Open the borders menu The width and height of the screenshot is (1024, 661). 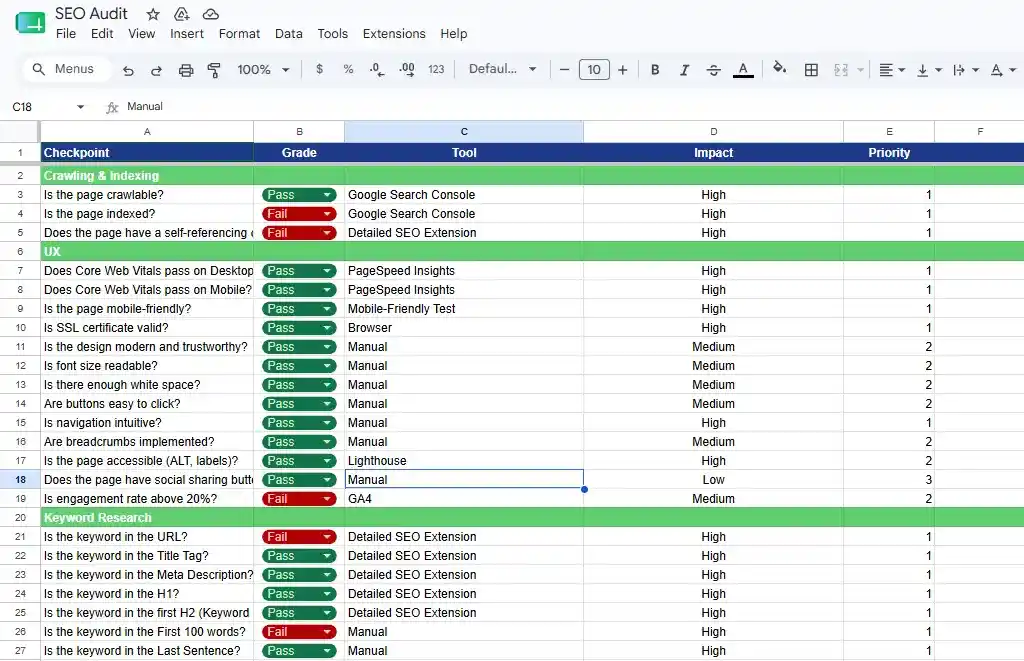[811, 69]
